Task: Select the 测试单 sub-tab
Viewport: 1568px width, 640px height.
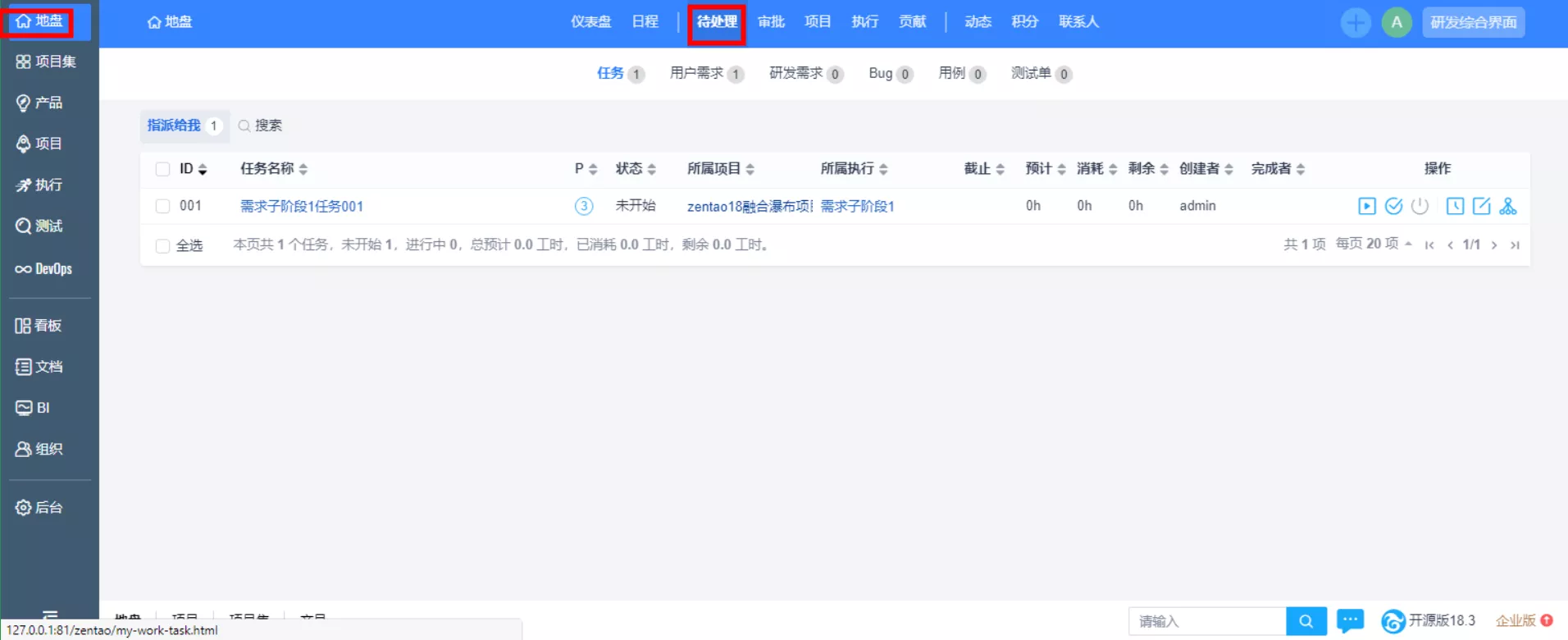Action: click(x=1042, y=74)
